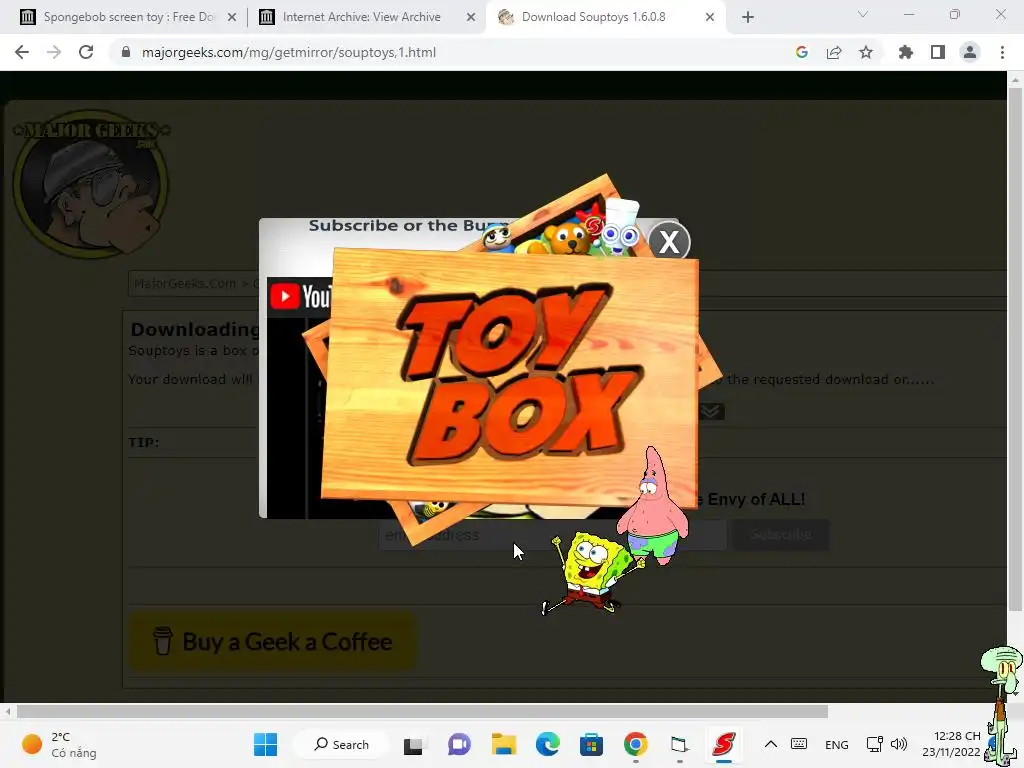Image resolution: width=1024 pixels, height=768 pixels.
Task: Switch to Chrome on the taskbar
Action: point(635,744)
